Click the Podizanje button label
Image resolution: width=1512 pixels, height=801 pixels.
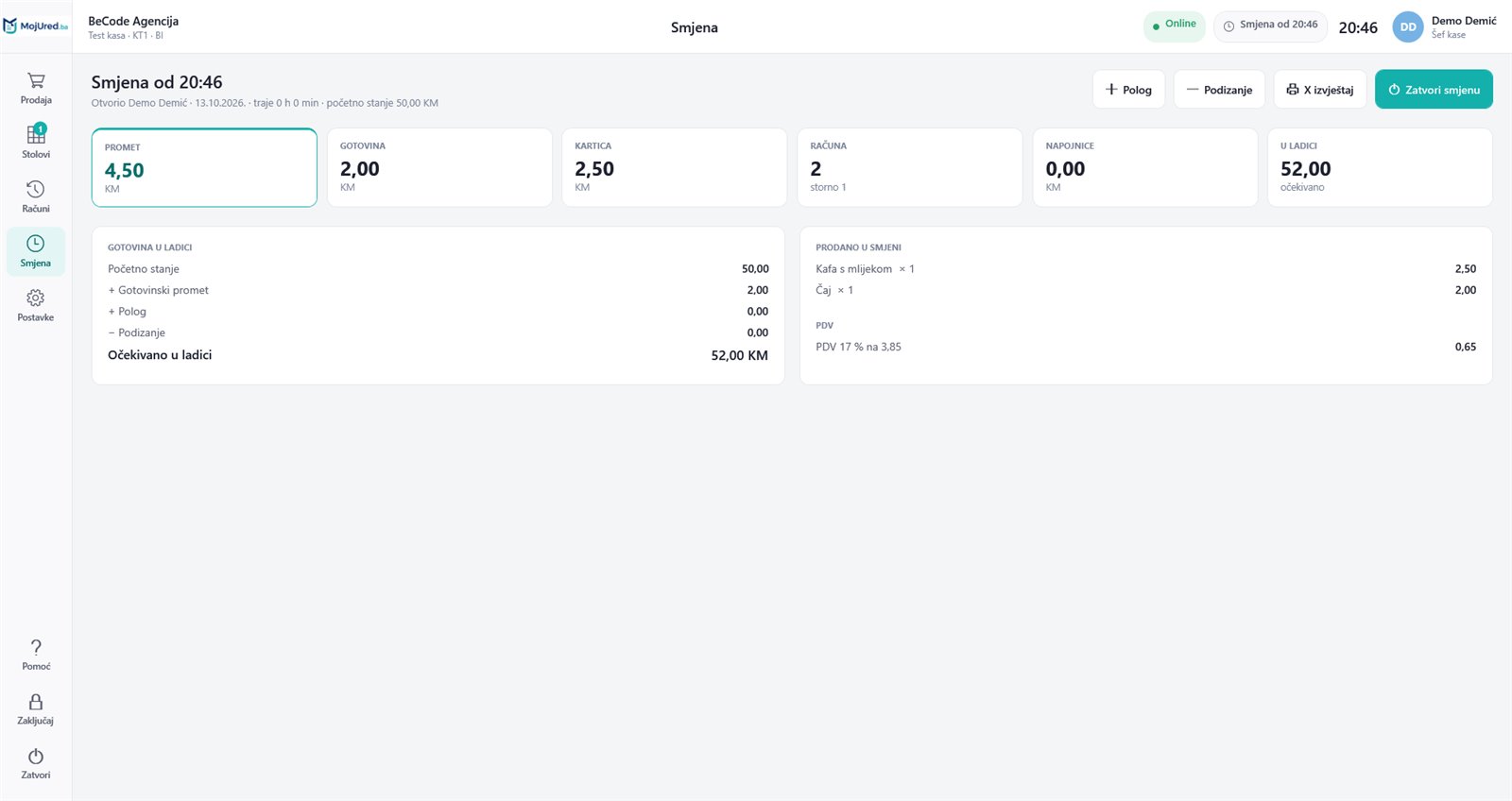pyautogui.click(x=1228, y=91)
